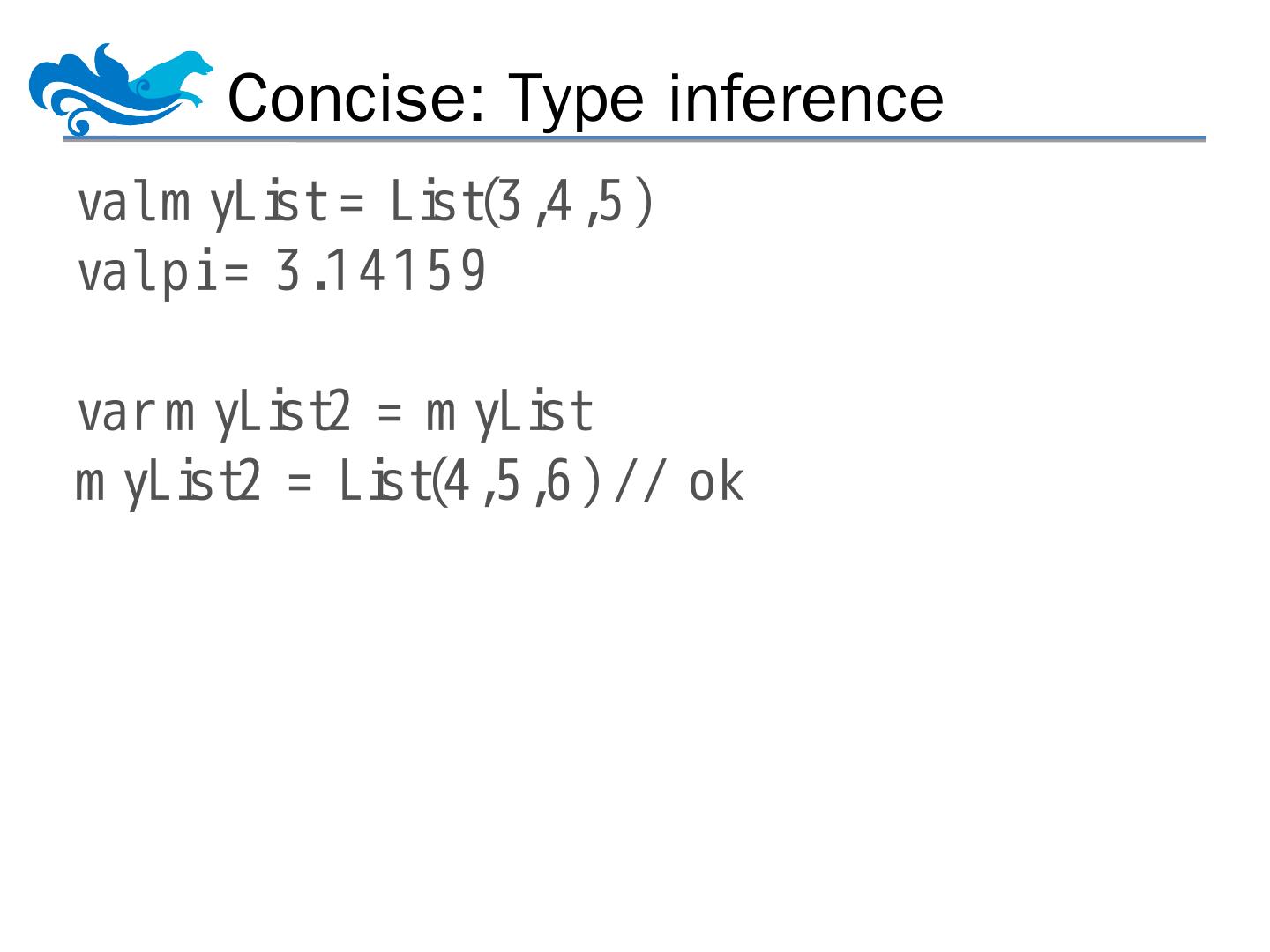Click the word 'inference' in the title
This screenshot has width=1270, height=952.
click(806, 97)
